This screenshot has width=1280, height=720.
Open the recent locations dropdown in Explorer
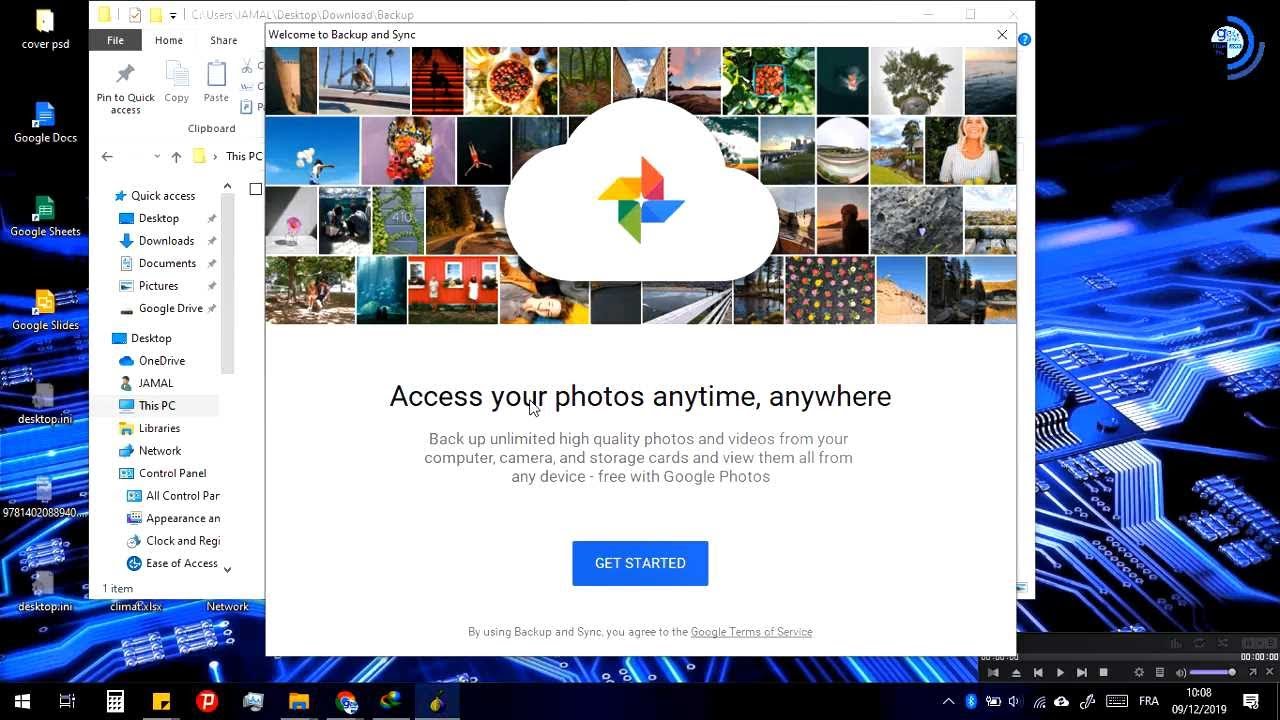pyautogui.click(x=157, y=156)
